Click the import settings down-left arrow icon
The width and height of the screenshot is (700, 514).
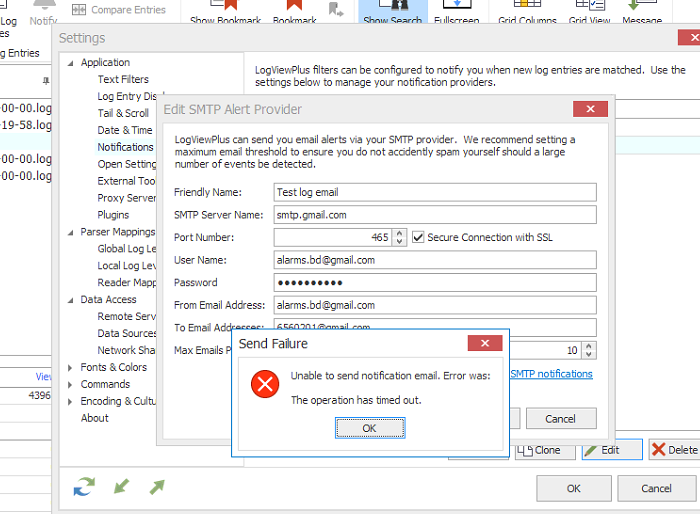point(121,486)
